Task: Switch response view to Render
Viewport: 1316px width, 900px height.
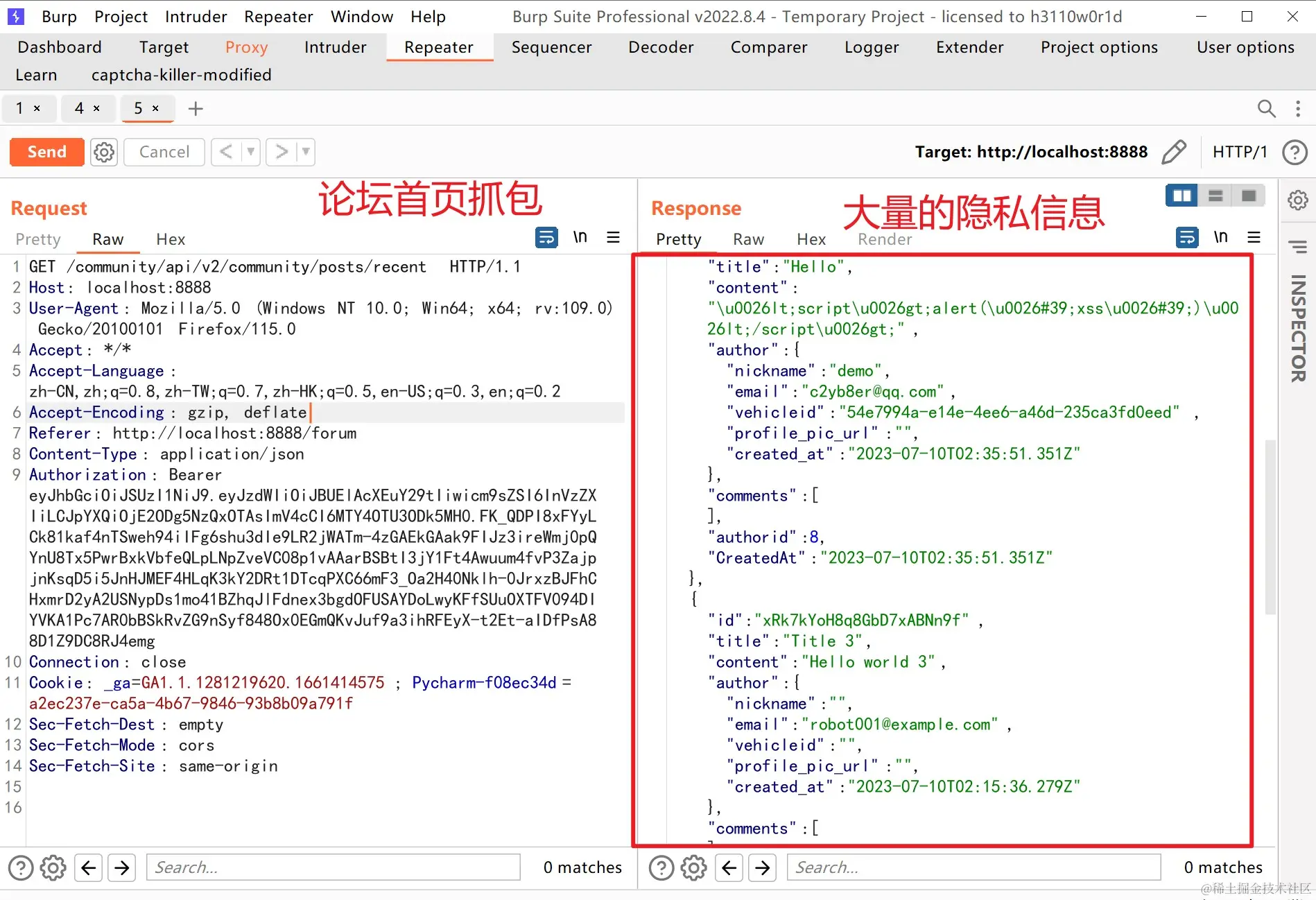Action: 885,239
